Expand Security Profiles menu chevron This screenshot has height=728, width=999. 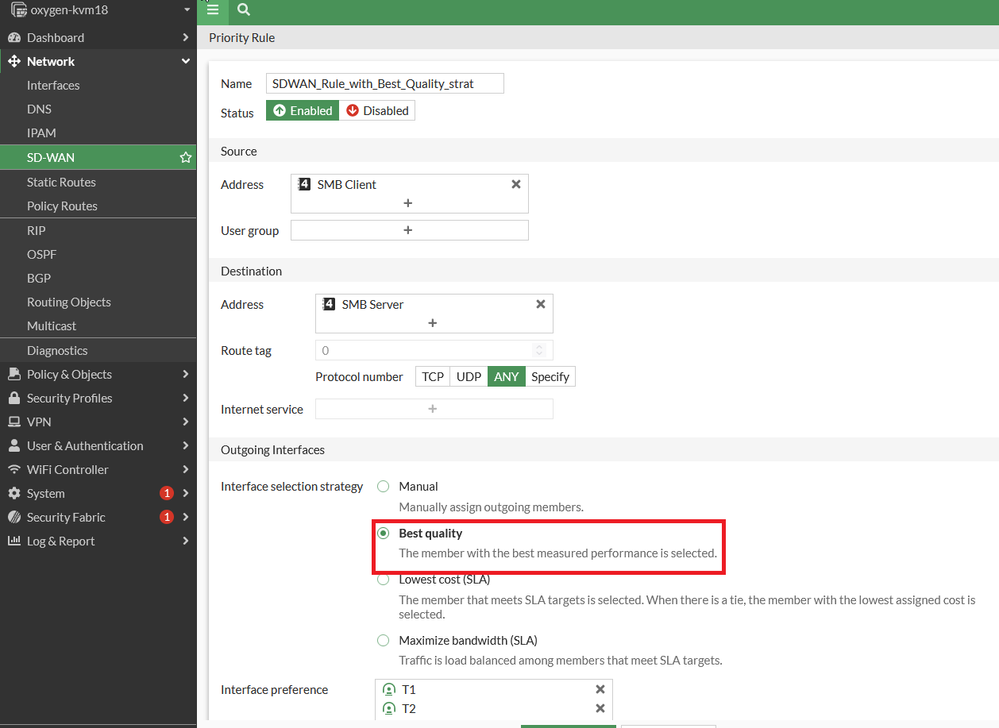coord(185,398)
